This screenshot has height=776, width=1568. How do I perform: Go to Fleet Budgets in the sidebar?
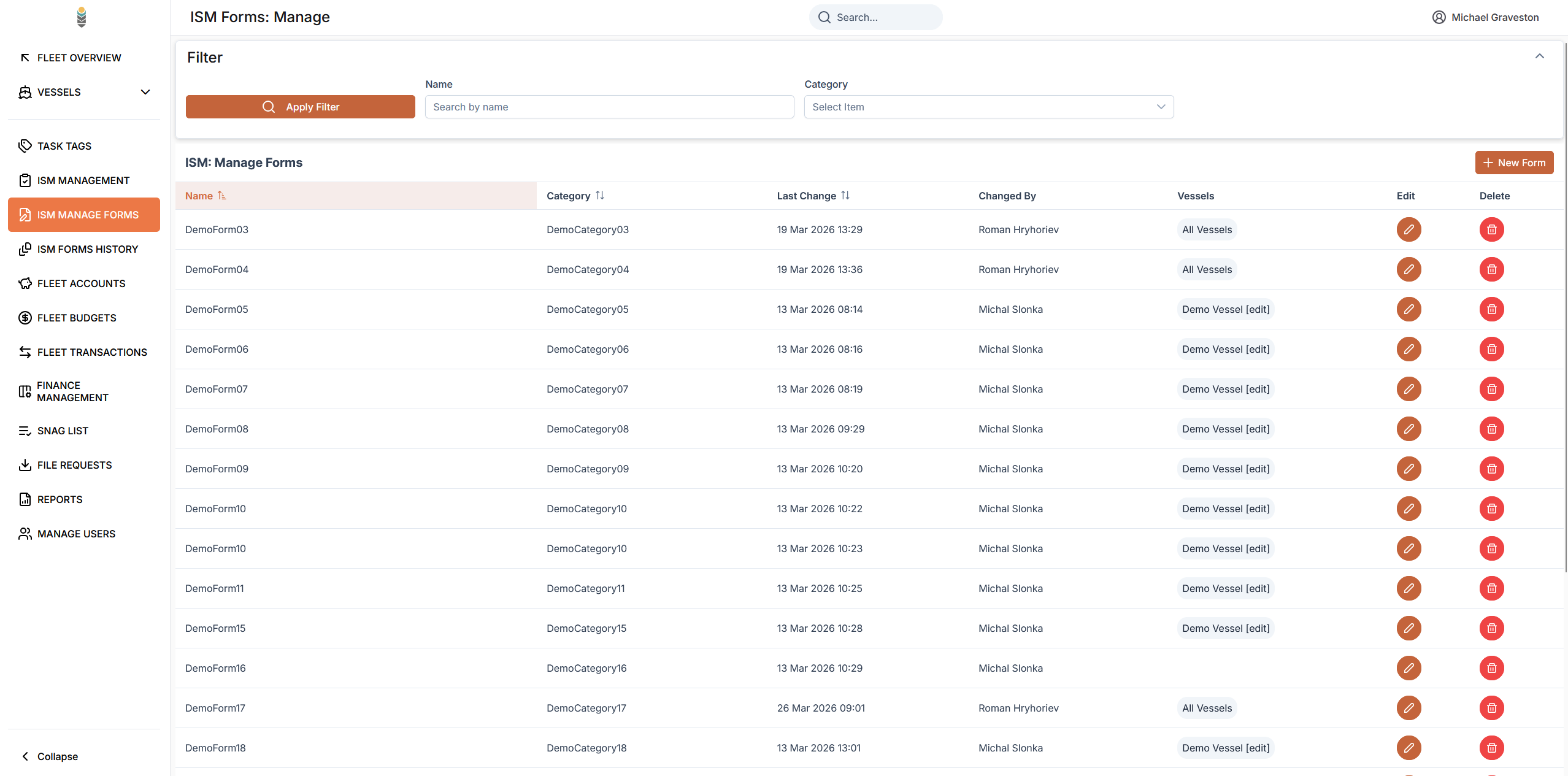point(77,318)
